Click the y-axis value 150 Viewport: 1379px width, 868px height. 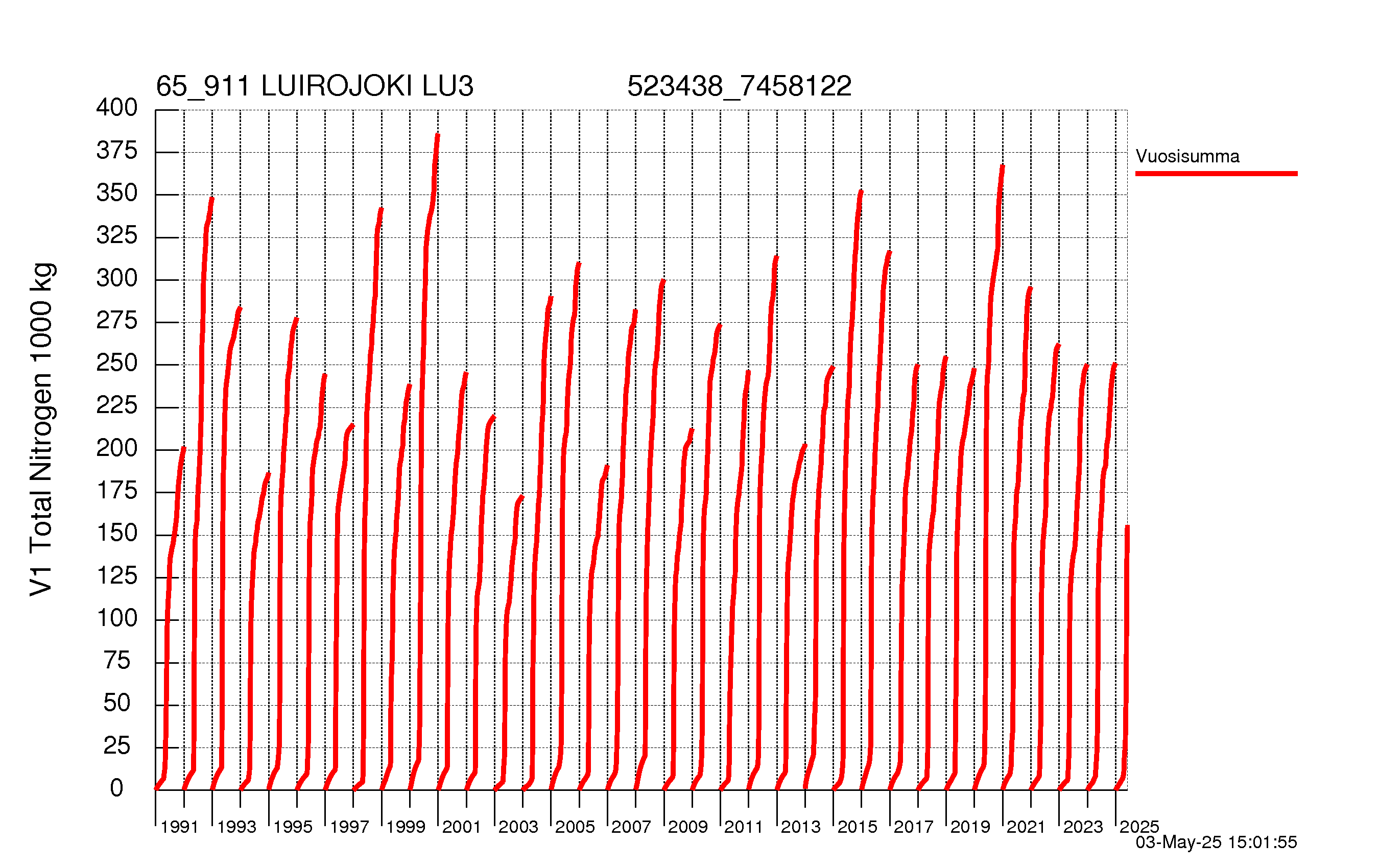click(x=117, y=534)
